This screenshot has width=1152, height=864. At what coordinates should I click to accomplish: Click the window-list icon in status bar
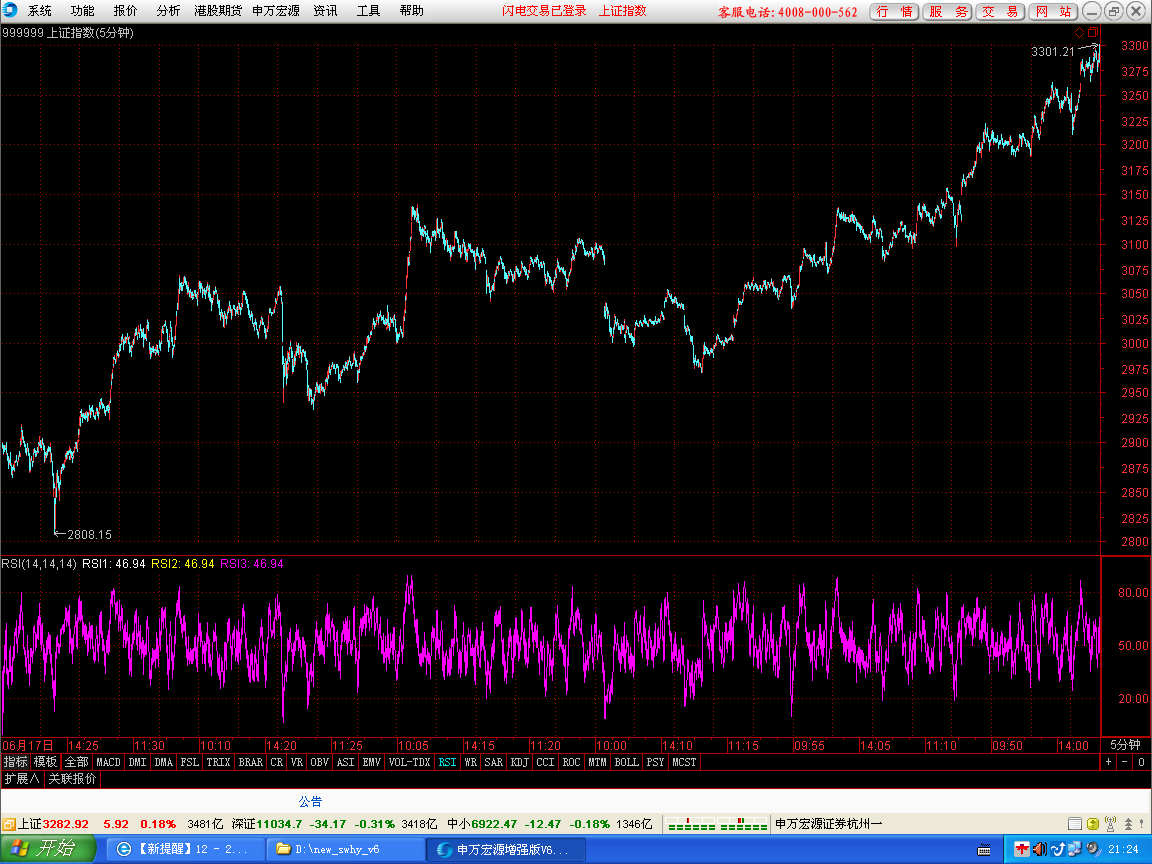[x=1075, y=824]
